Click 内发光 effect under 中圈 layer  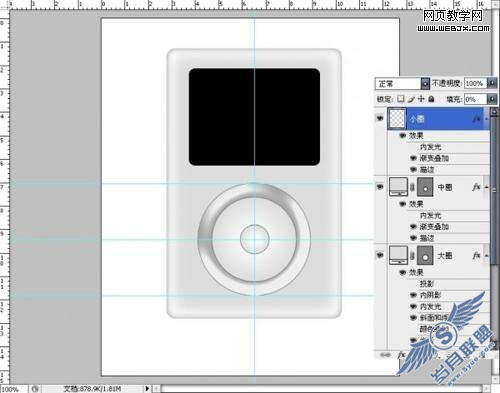coord(430,215)
